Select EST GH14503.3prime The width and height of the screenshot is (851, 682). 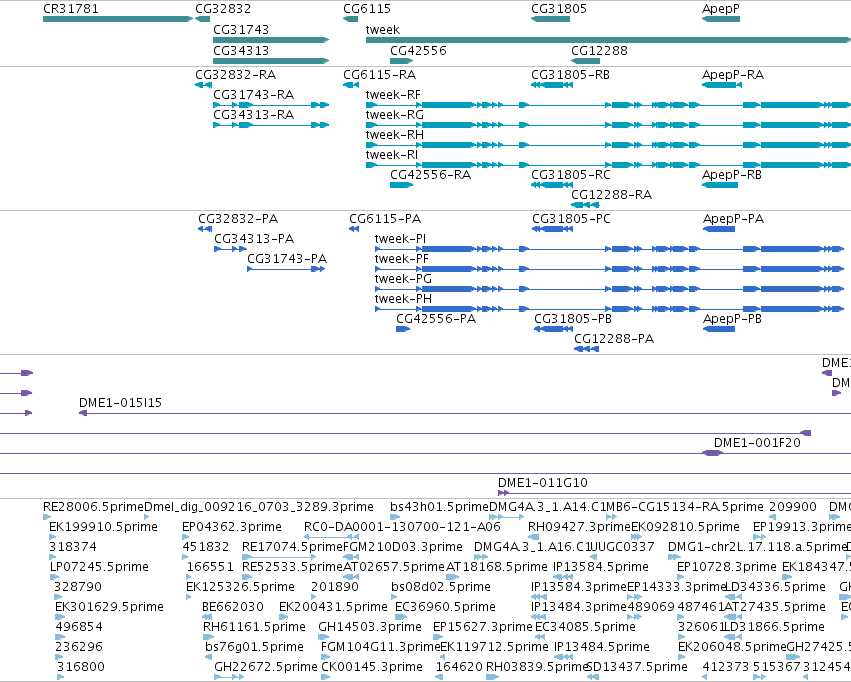click(322, 637)
